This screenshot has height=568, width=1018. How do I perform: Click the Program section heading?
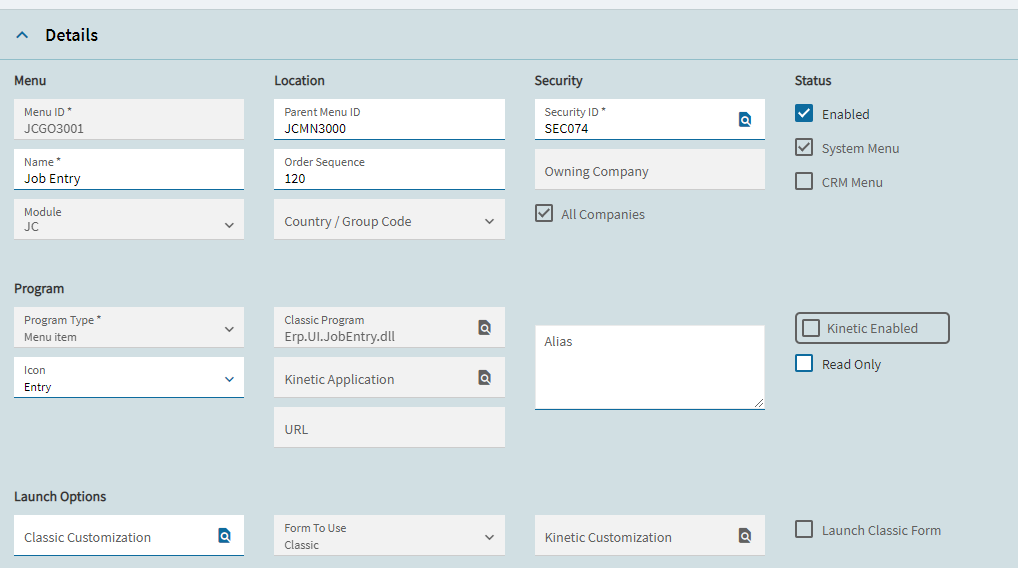(x=39, y=289)
